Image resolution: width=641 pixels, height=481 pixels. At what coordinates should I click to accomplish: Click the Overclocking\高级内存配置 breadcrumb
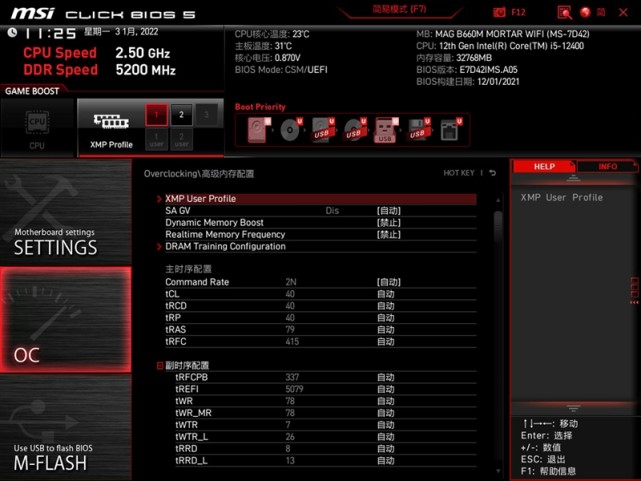click(x=199, y=174)
